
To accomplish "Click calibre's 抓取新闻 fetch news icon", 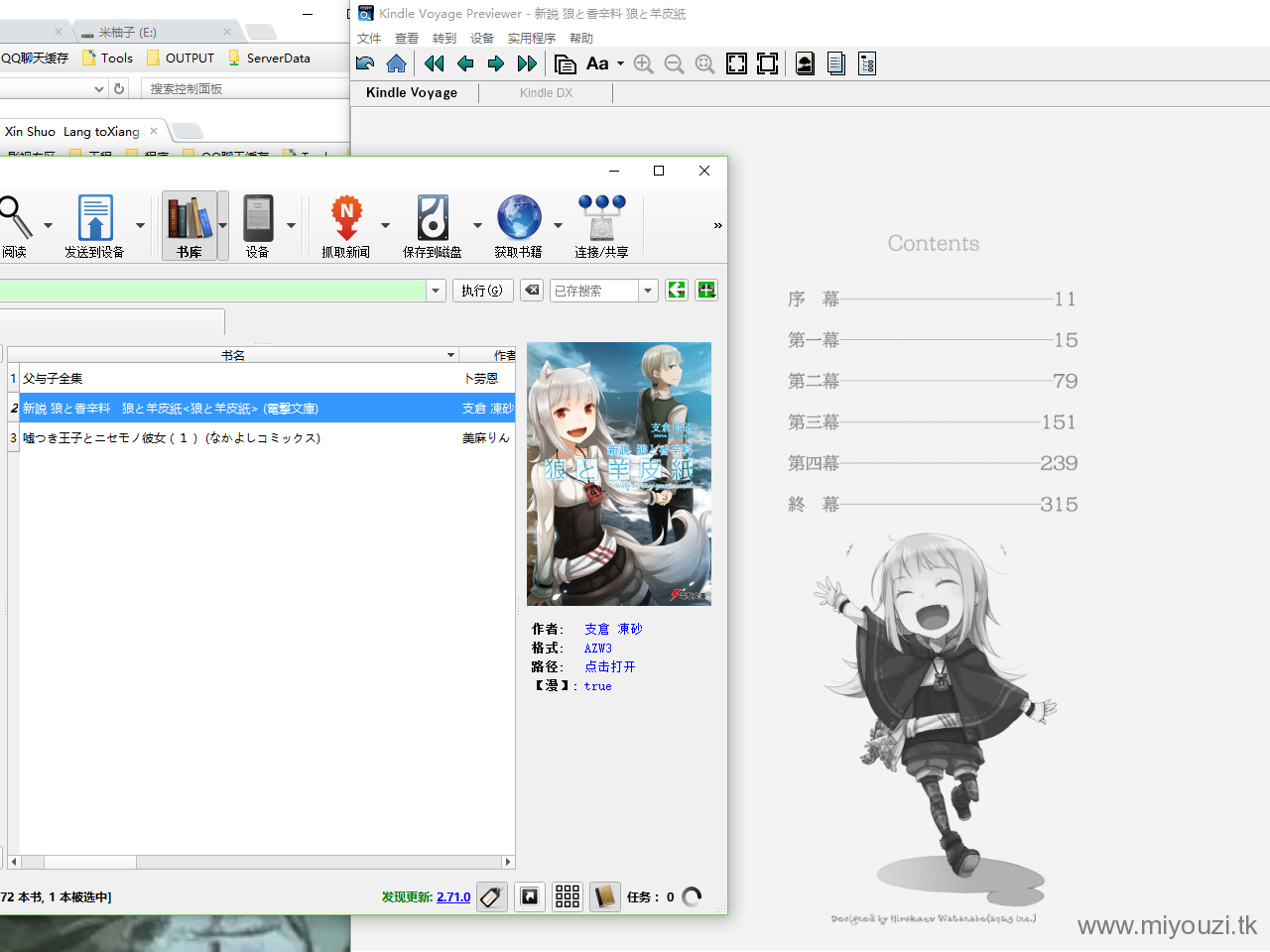I will click(x=346, y=226).
